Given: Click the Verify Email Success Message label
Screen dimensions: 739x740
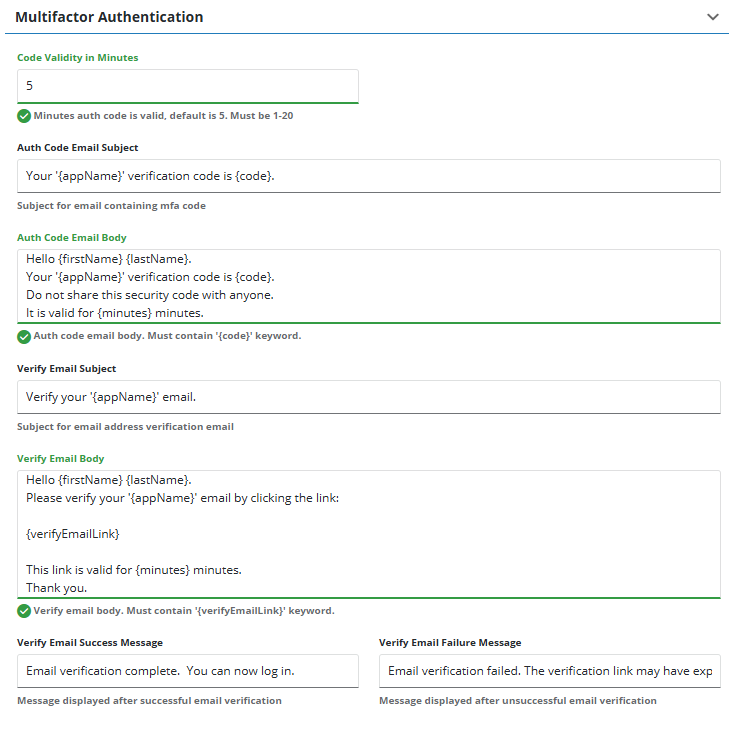Looking at the screenshot, I should [90, 643].
